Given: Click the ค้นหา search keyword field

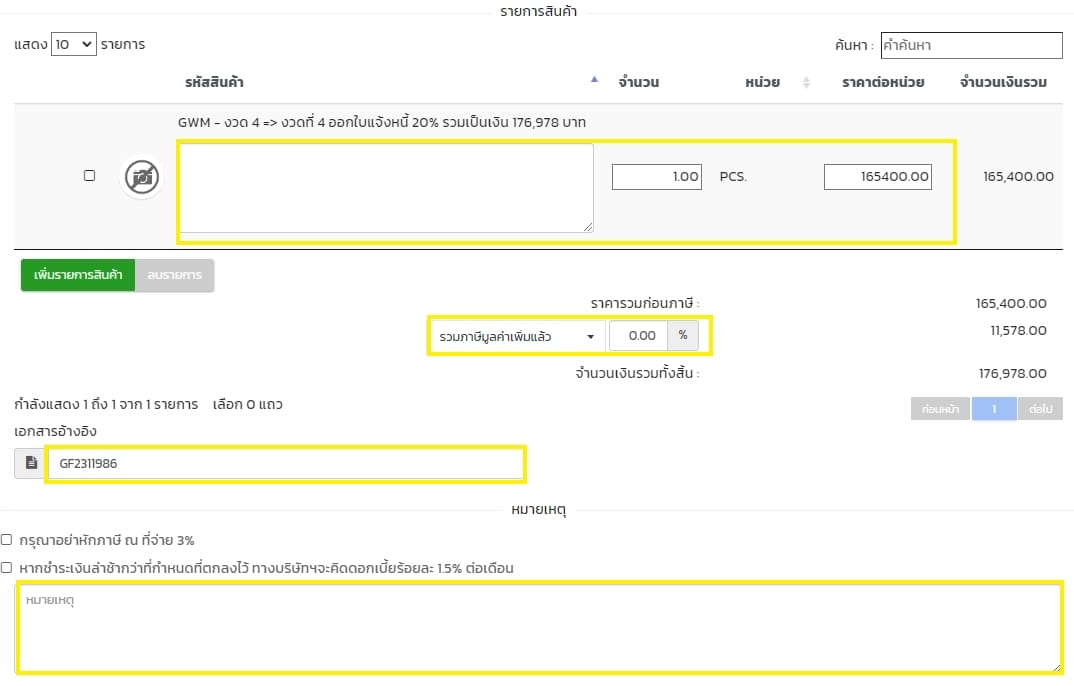Looking at the screenshot, I should pyautogui.click(x=970, y=45).
